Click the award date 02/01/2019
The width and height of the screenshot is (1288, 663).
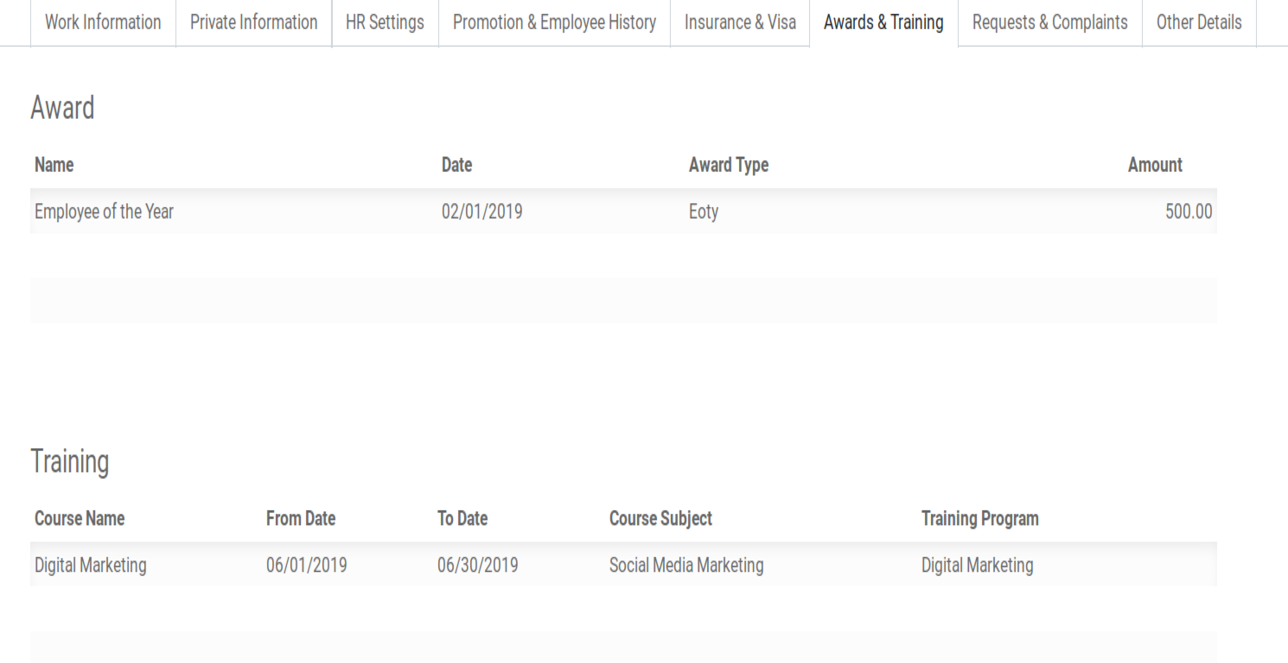(x=482, y=212)
